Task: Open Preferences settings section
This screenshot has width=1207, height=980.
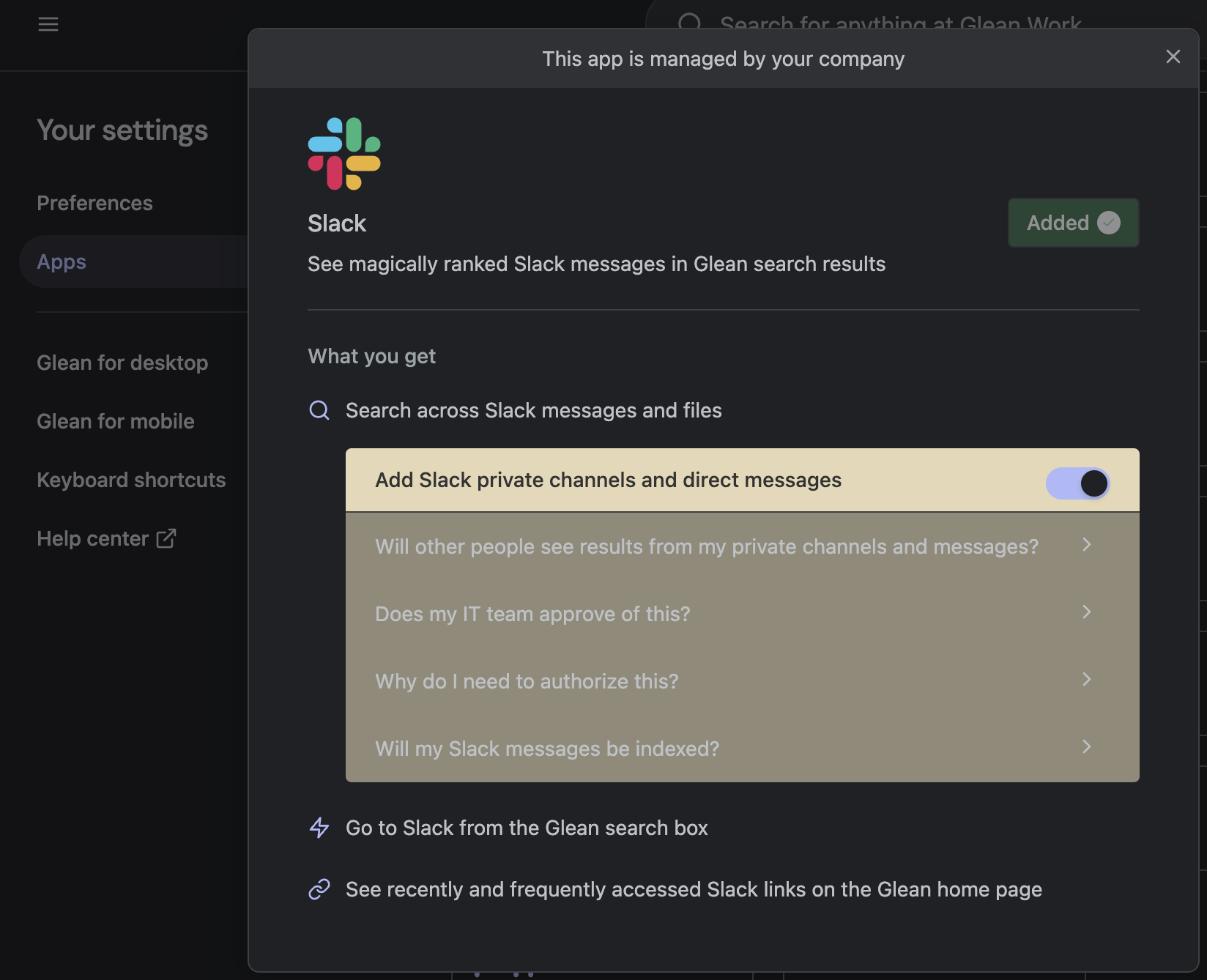Action: click(94, 203)
